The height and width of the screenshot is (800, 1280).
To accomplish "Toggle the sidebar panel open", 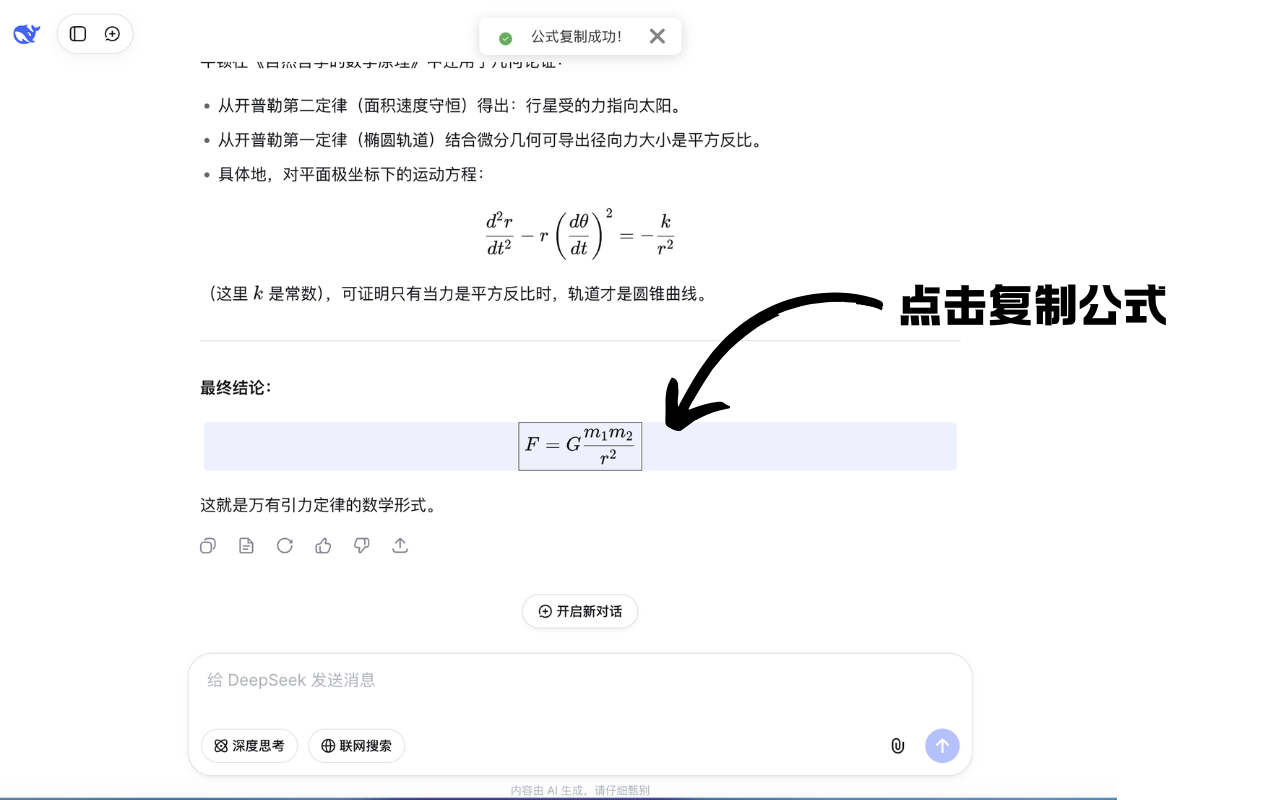I will click(78, 33).
